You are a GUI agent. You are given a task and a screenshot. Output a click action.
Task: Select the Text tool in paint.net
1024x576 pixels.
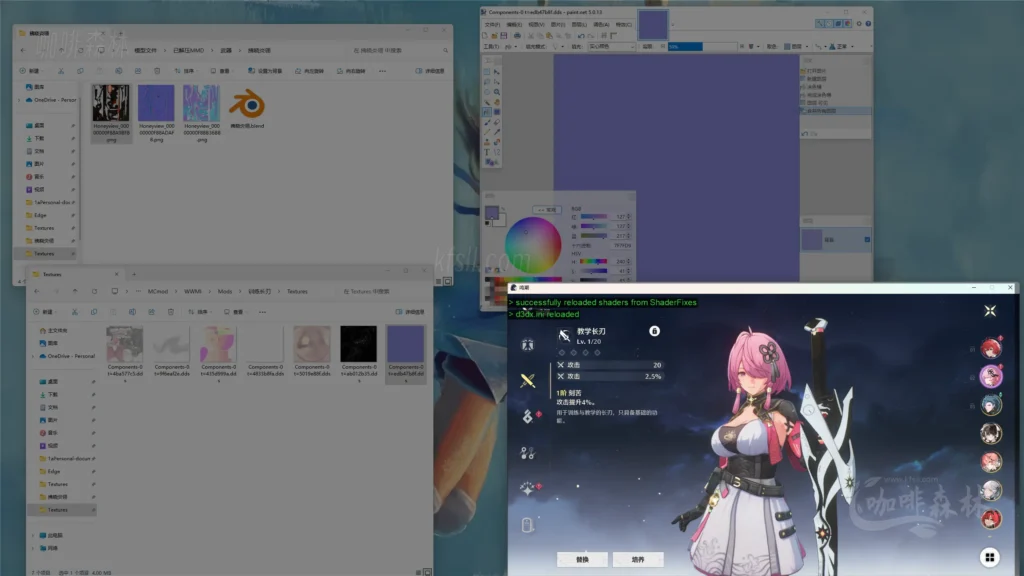(487, 152)
